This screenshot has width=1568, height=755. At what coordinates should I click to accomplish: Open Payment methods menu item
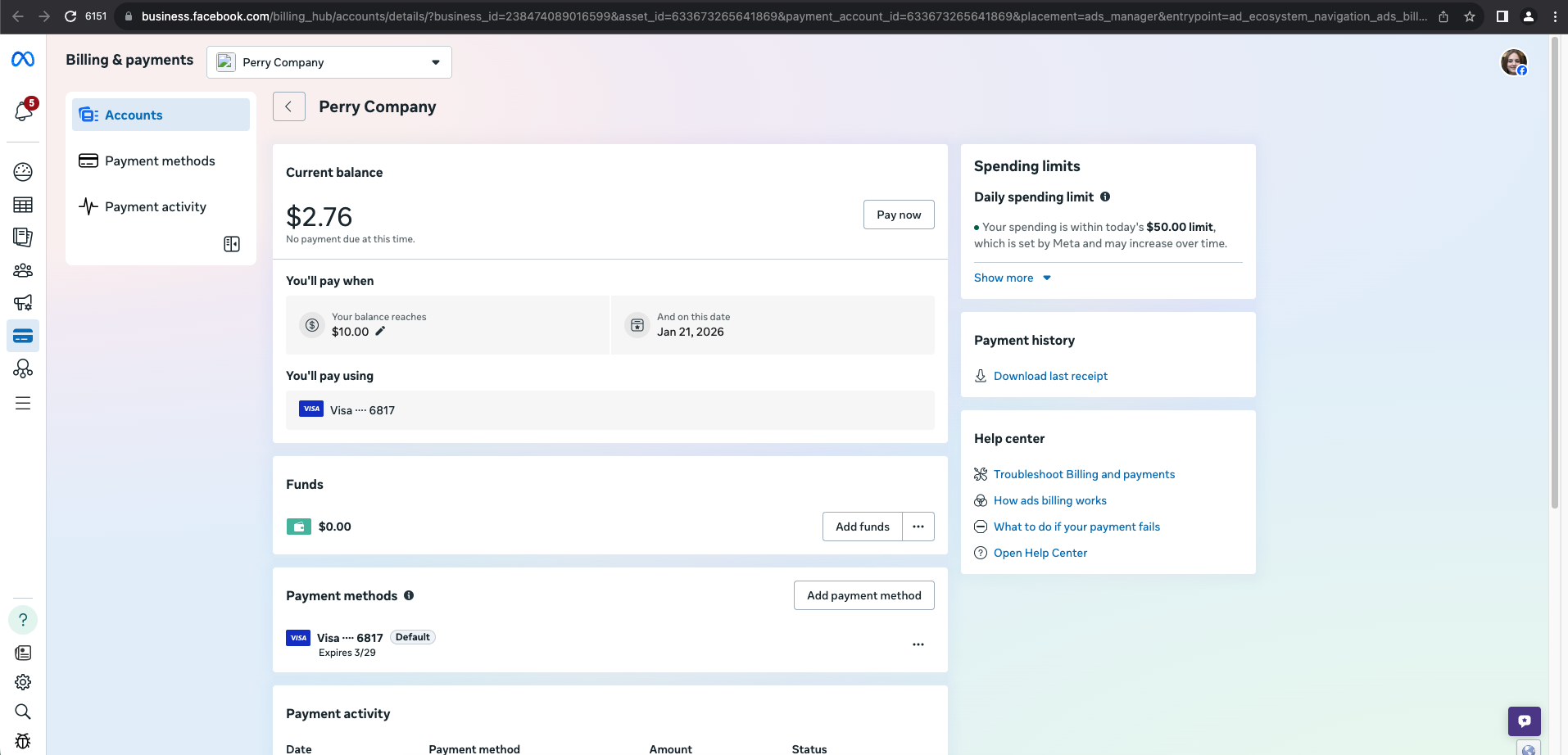tap(161, 160)
